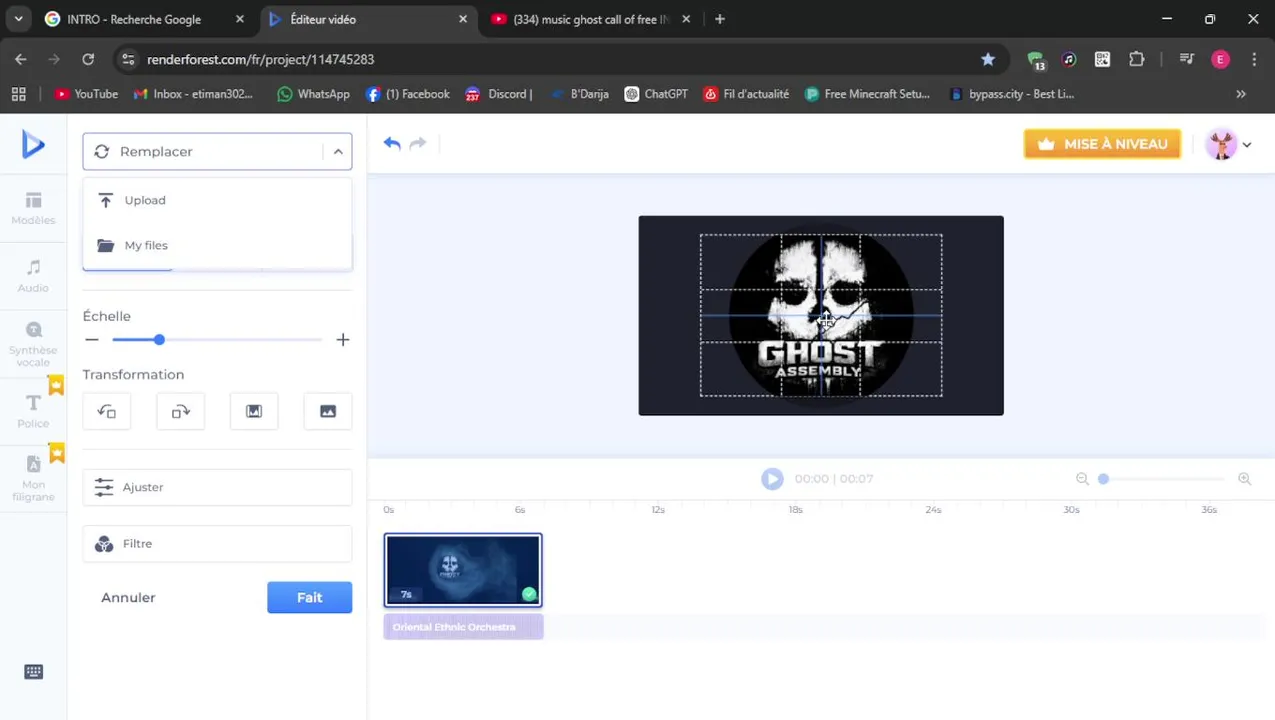Select the Oriental Ethnic Orchestra audio track

(x=463, y=627)
